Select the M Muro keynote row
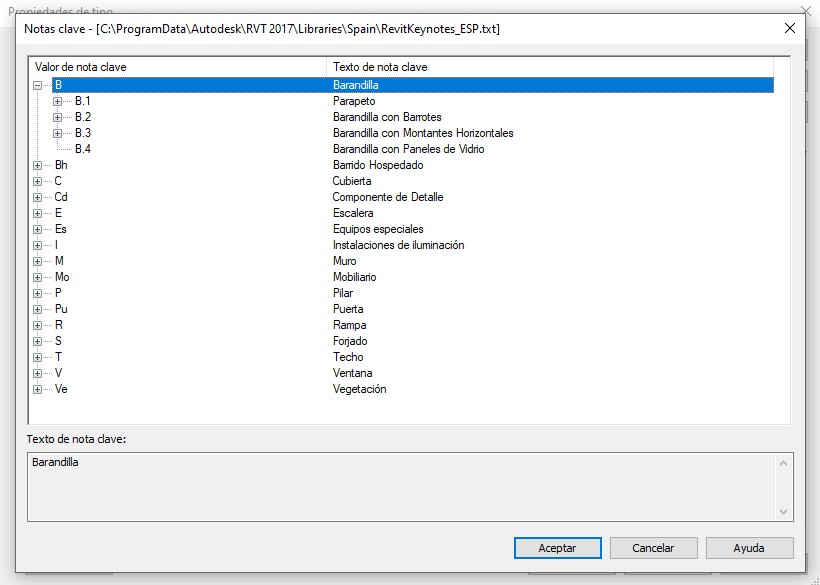 pos(59,261)
